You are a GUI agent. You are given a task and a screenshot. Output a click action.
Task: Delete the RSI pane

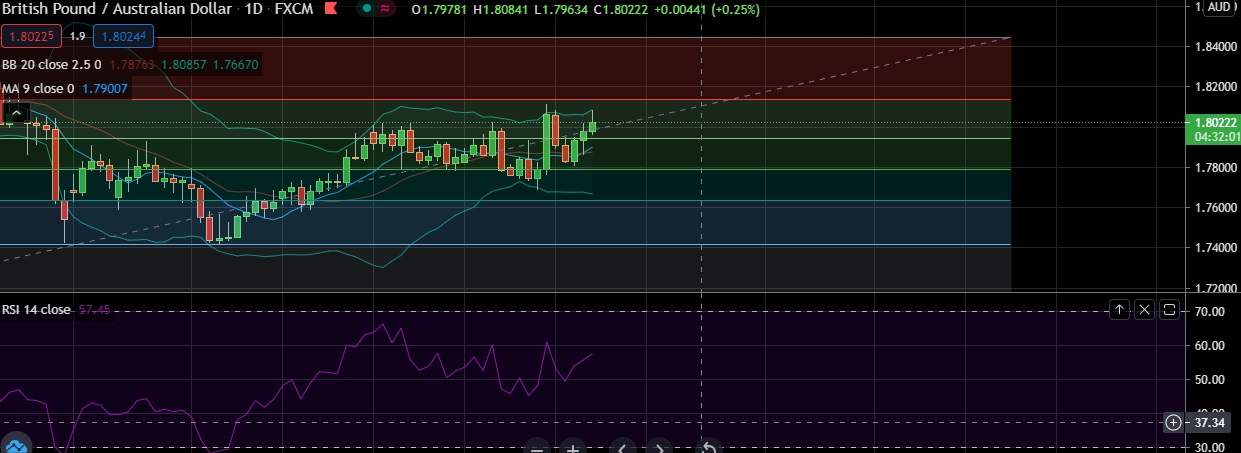[1145, 310]
